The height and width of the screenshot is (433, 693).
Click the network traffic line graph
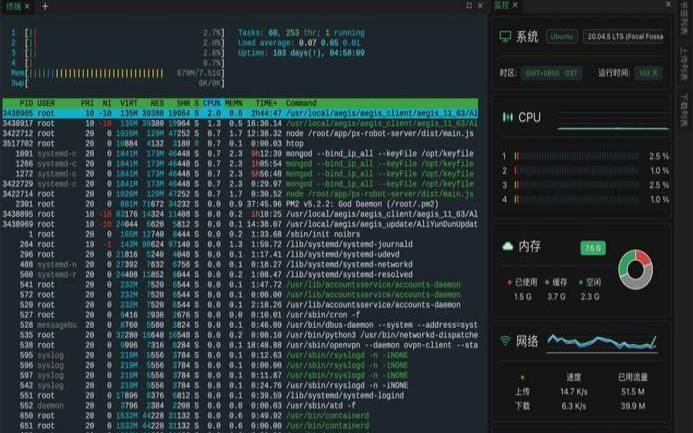[602, 342]
